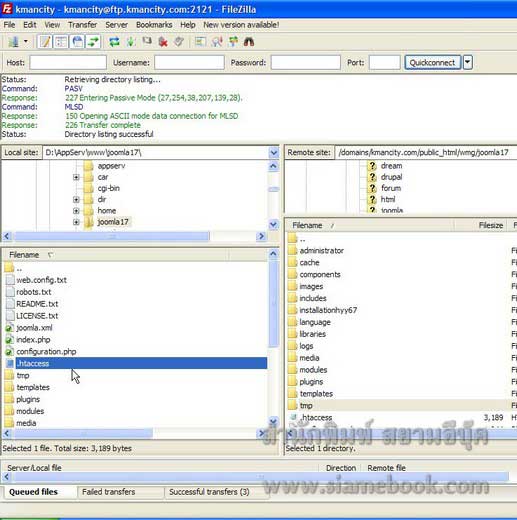This screenshot has width=517, height=520.
Task: Refresh the file and folder lists
Action: coord(114,42)
